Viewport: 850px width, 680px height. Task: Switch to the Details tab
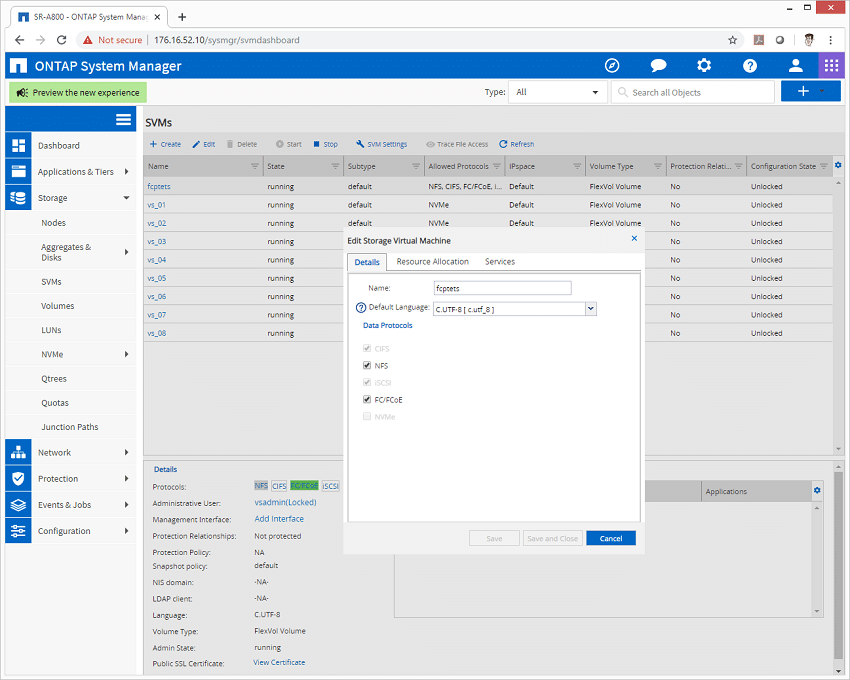tap(367, 262)
